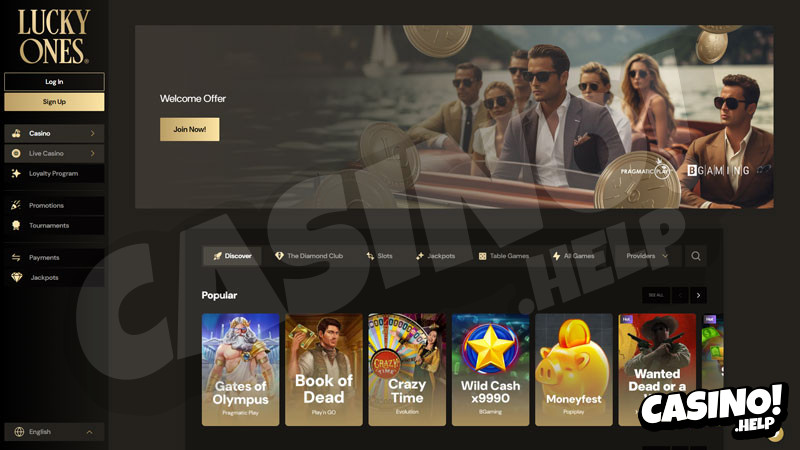800x450 pixels.
Task: Open Book of Dead game thumbnail
Action: point(324,369)
